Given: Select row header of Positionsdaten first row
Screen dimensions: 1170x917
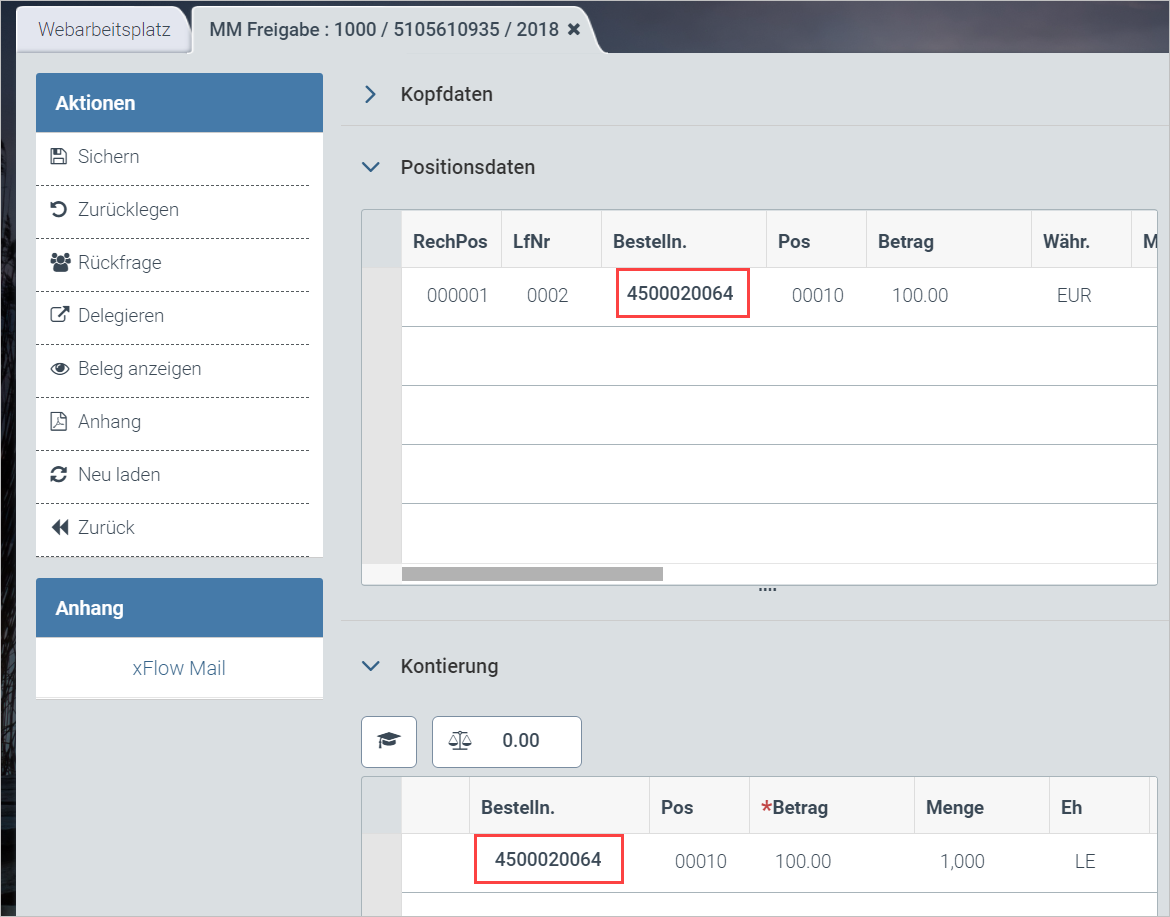Looking at the screenshot, I should pos(381,296).
